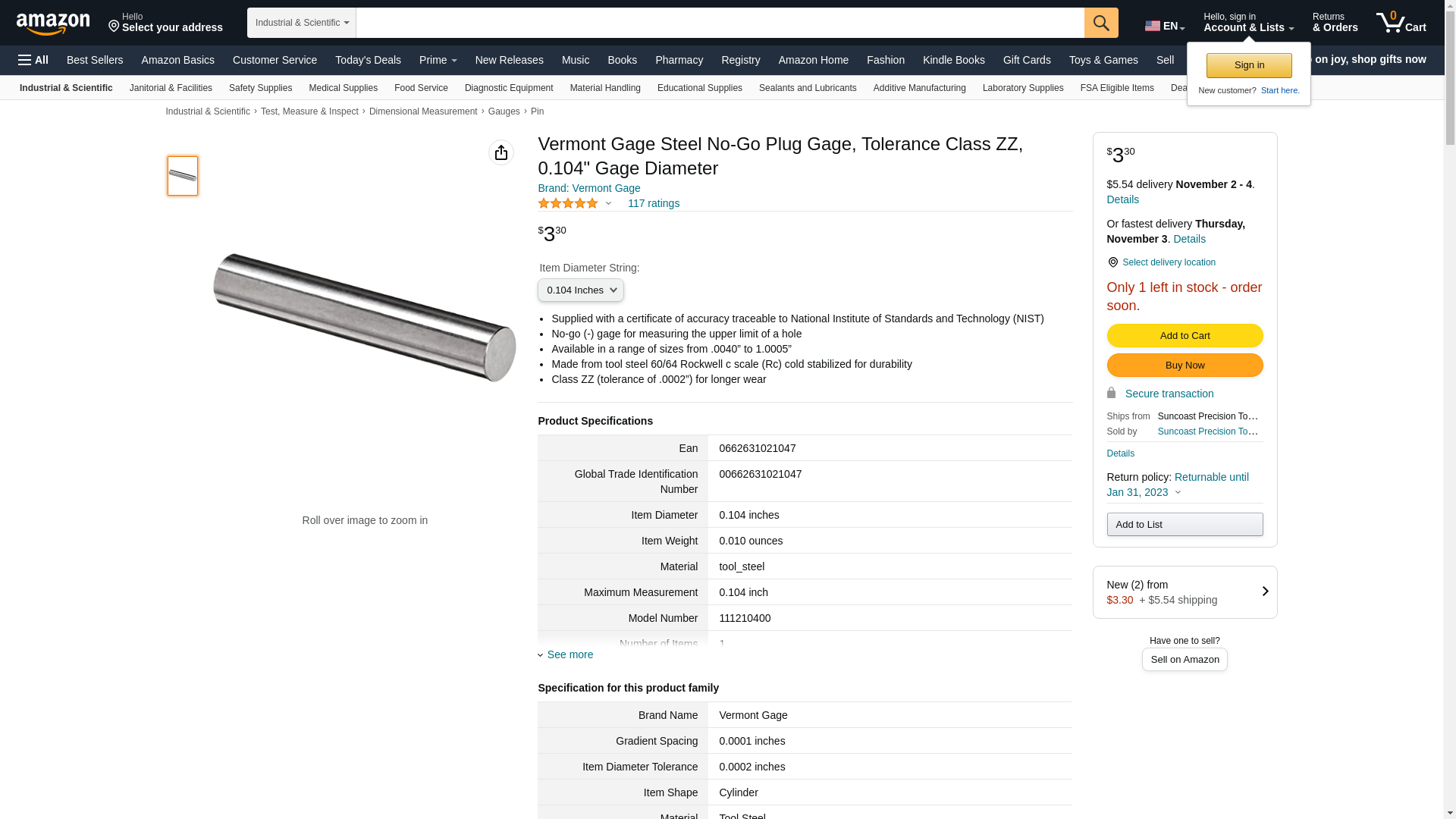Open the shopping cart
The width and height of the screenshot is (1456, 819).
click(1401, 23)
